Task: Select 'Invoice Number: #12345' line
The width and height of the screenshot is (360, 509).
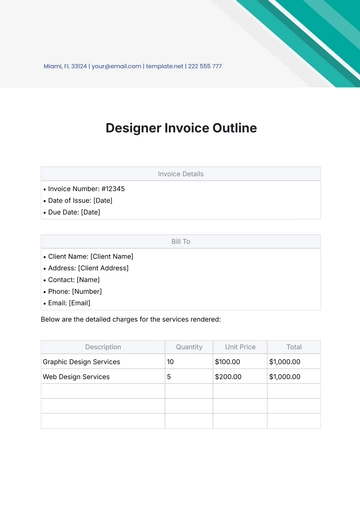Action: pos(84,189)
